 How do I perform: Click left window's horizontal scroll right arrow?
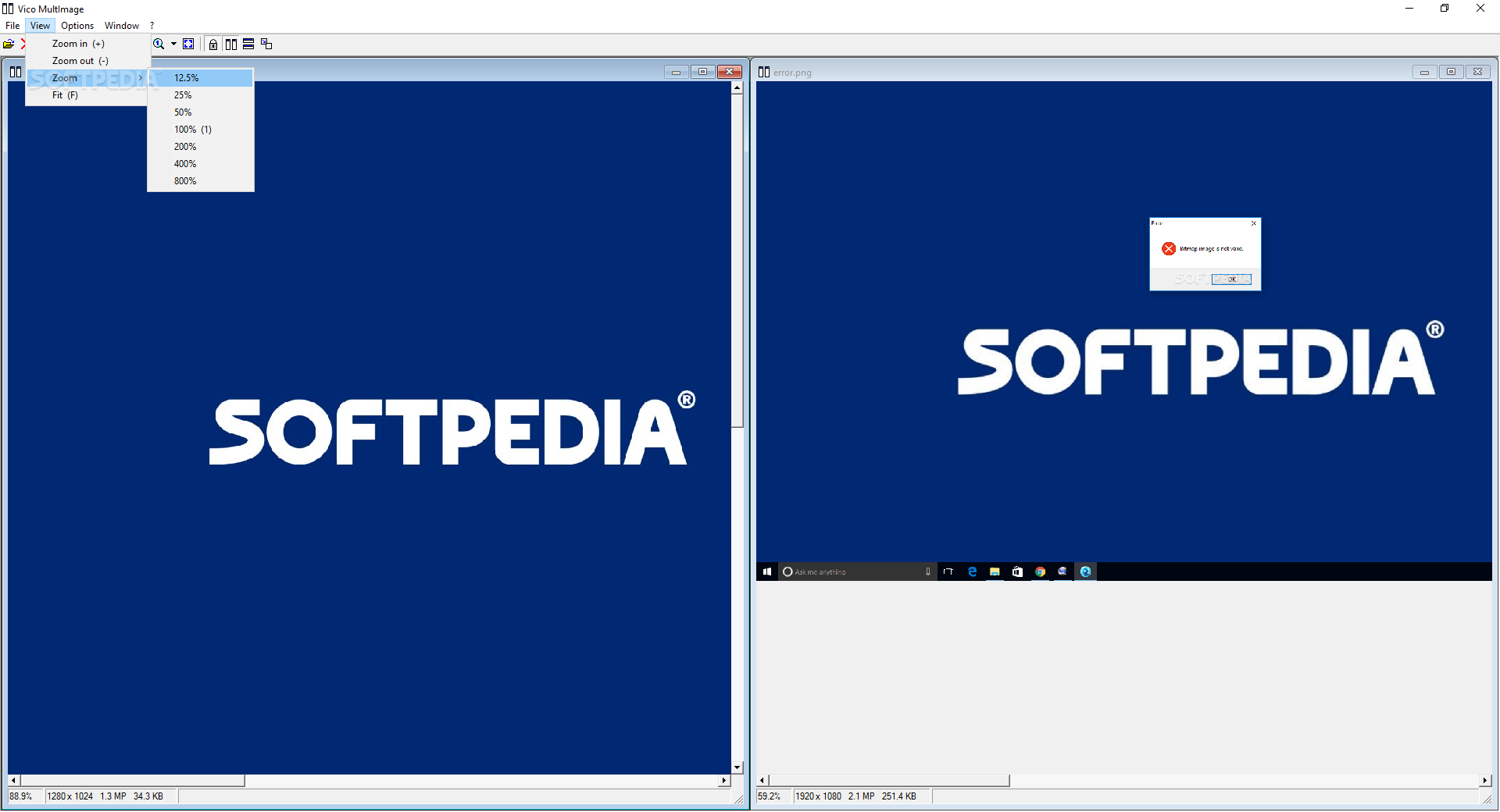point(724,780)
